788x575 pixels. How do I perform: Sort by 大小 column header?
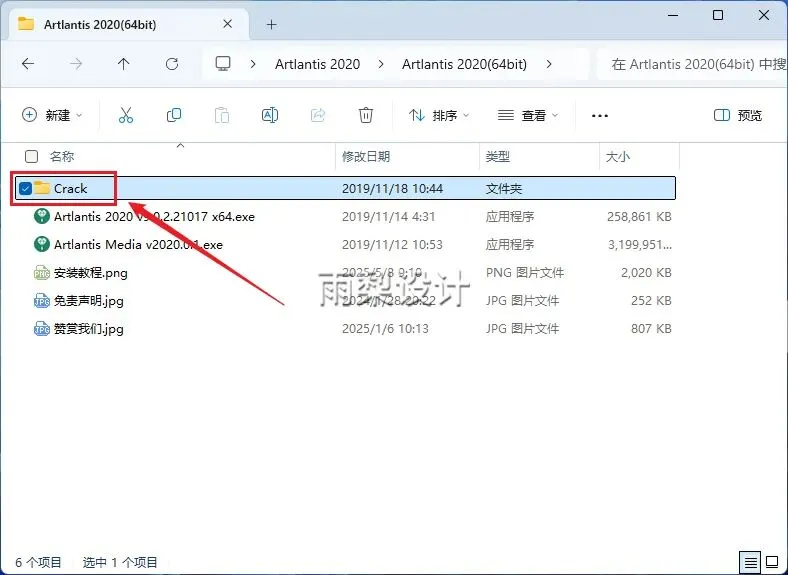tap(618, 156)
